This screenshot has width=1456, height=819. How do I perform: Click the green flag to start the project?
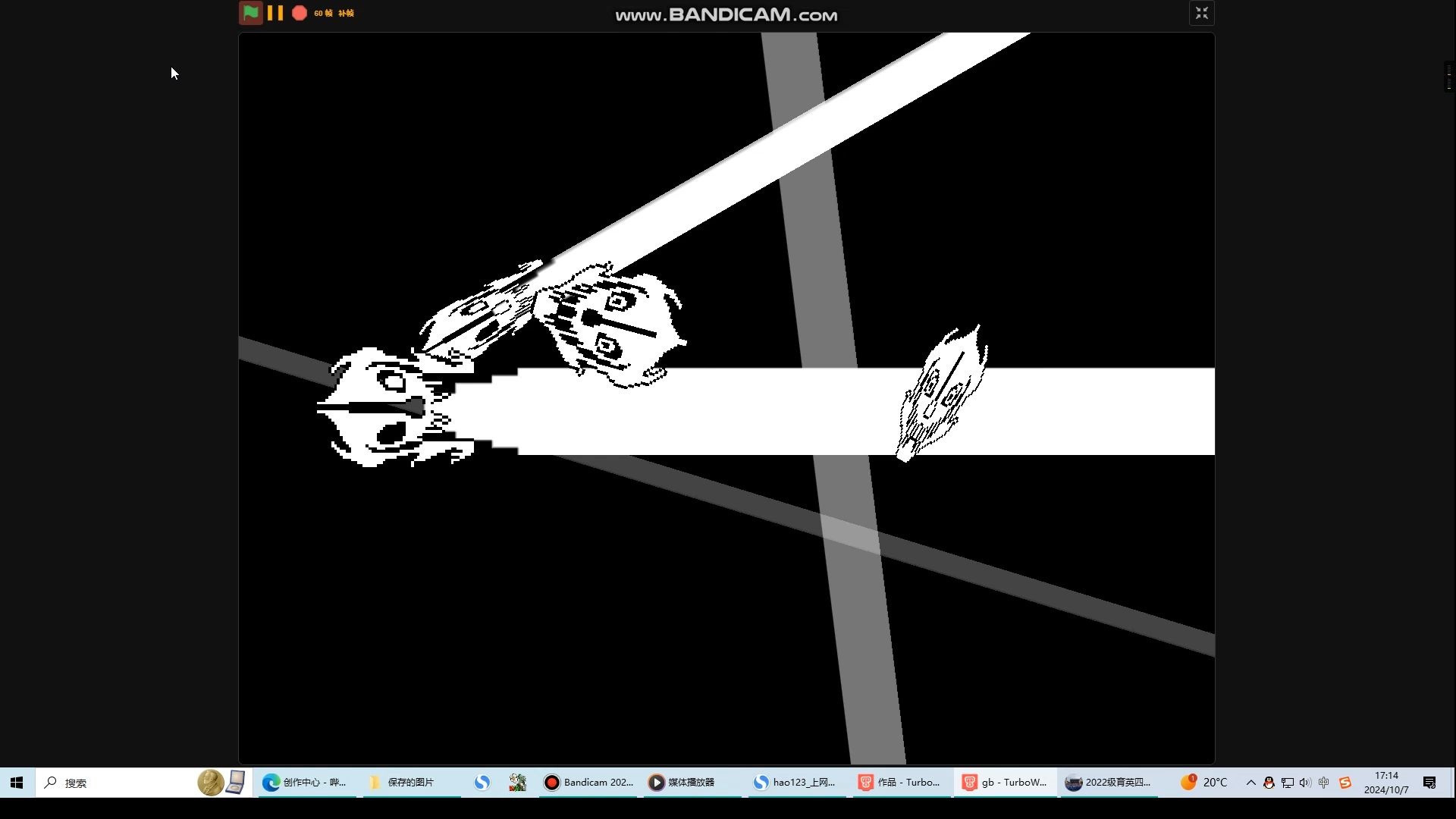point(251,13)
